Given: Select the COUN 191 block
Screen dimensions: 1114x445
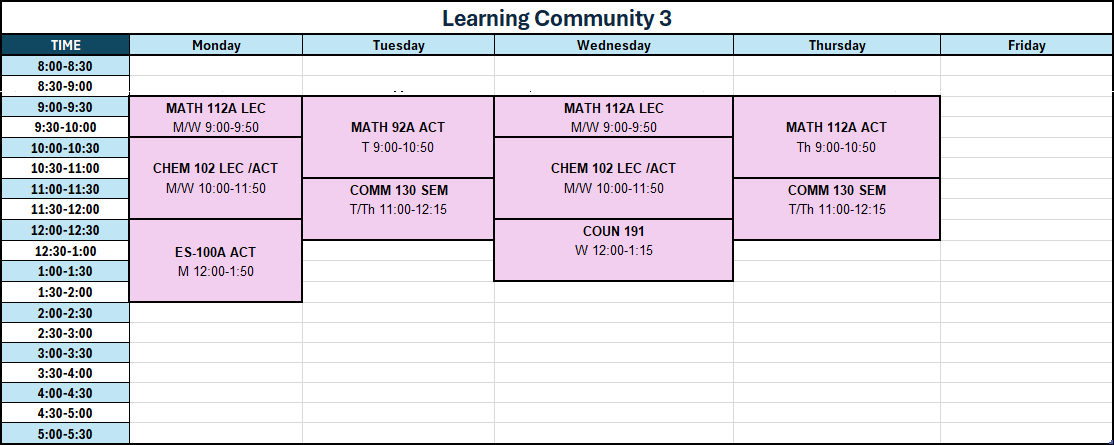Looking at the screenshot, I should tap(613, 250).
